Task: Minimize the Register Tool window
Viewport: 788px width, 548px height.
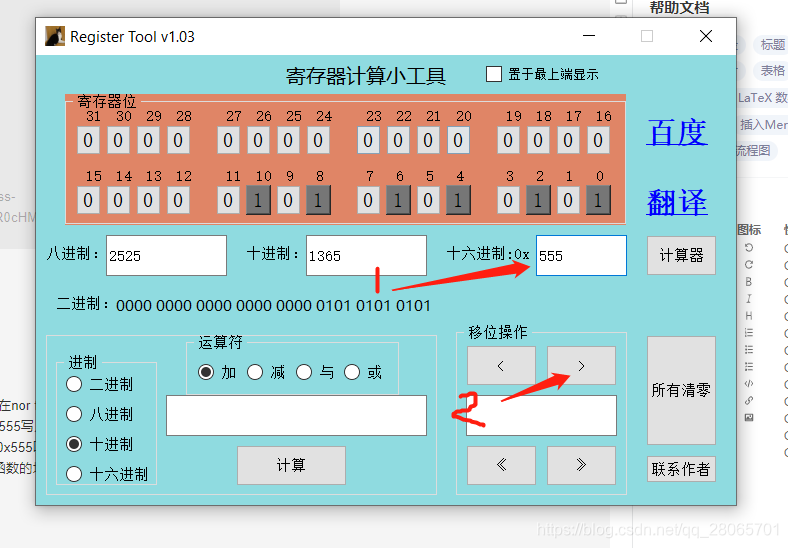Action: click(589, 36)
